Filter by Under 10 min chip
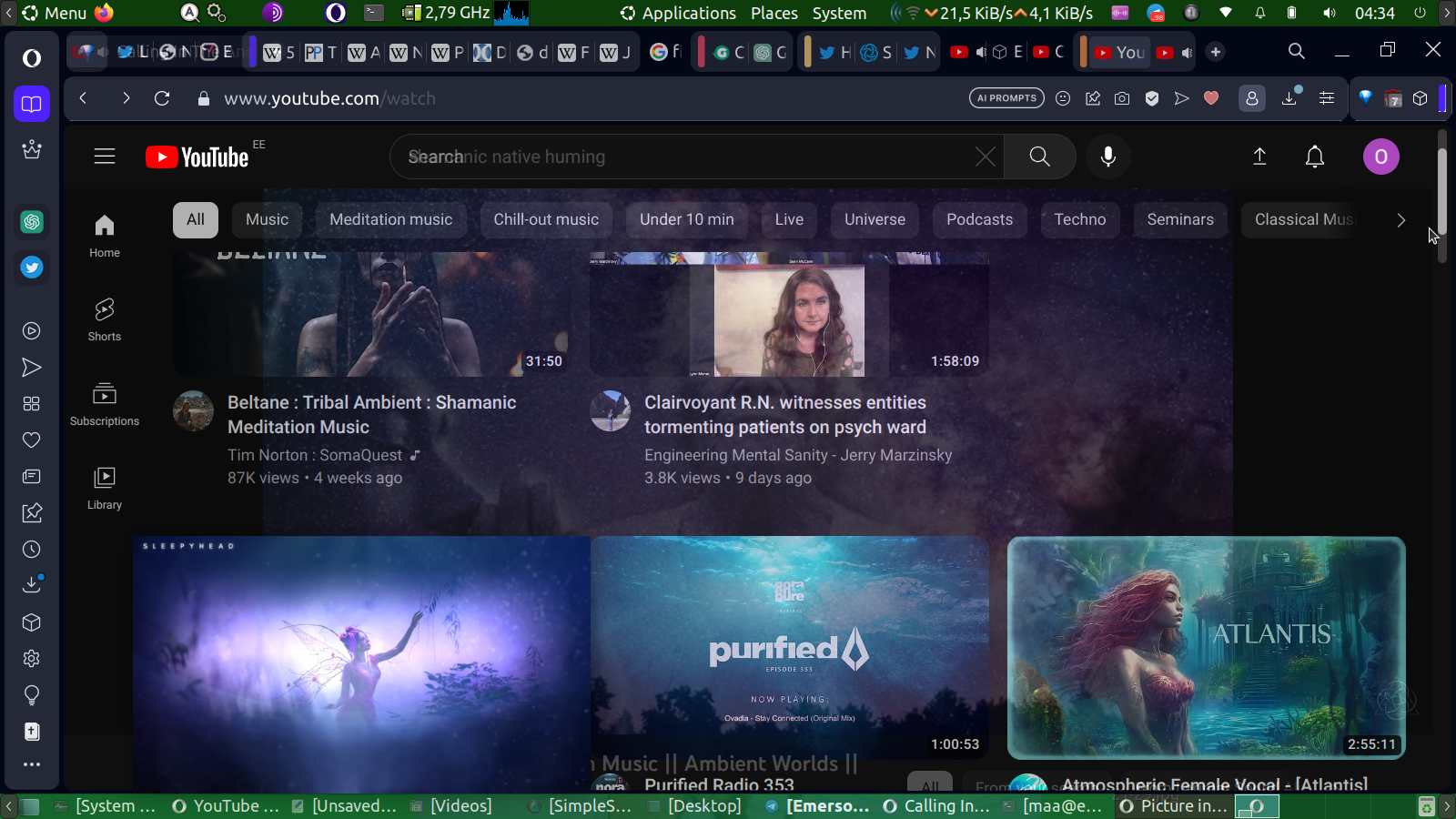The image size is (1456, 819). pyautogui.click(x=687, y=219)
